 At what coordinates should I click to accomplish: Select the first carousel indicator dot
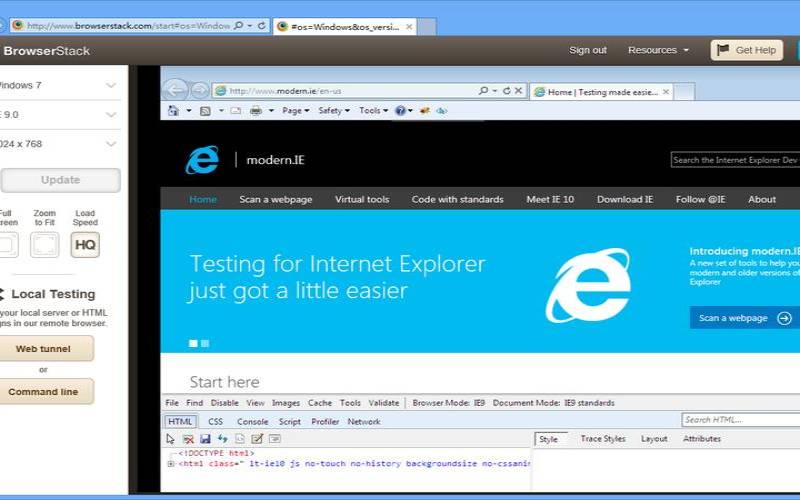pyautogui.click(x=194, y=343)
